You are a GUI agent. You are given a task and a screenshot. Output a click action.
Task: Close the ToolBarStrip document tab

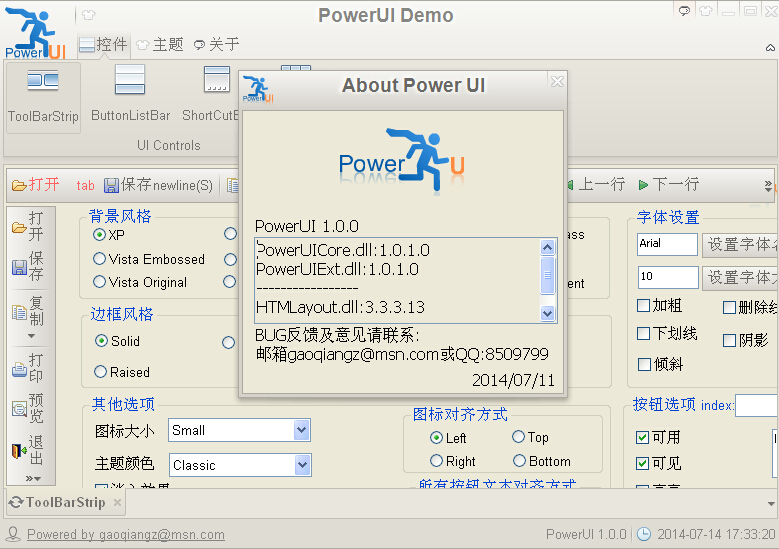pyautogui.click(x=117, y=503)
